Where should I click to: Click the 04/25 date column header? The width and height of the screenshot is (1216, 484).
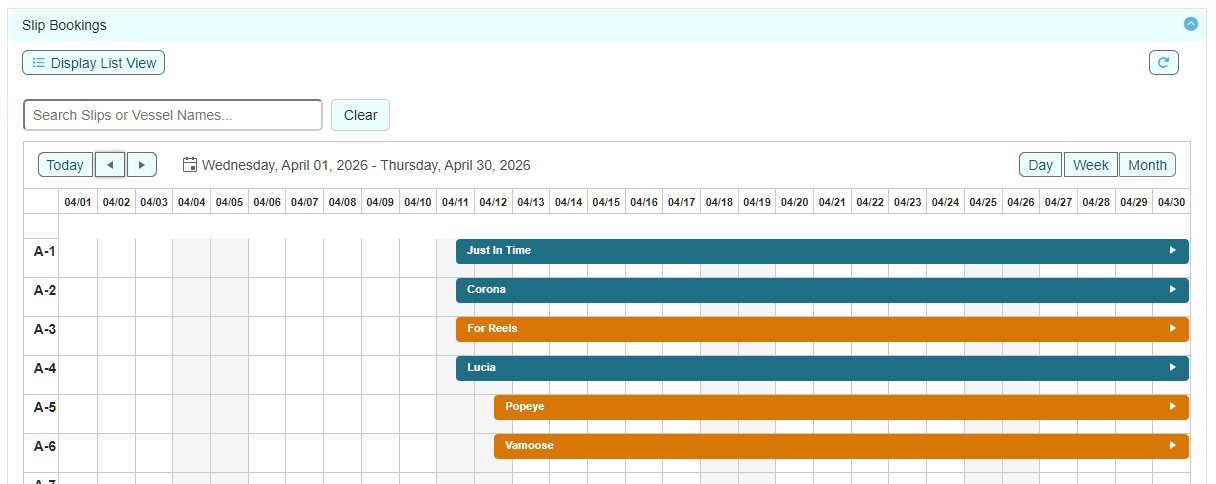[x=983, y=202]
